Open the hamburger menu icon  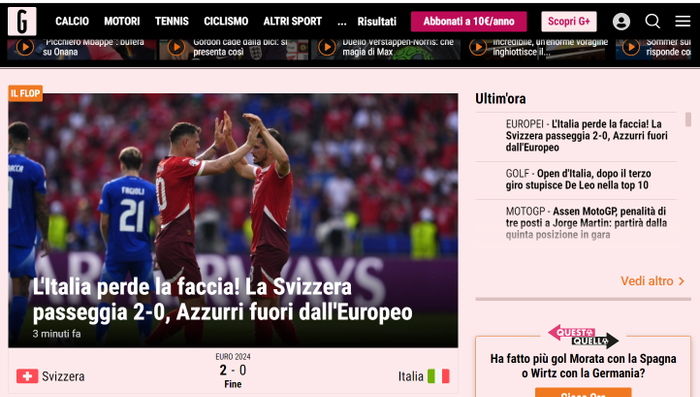pos(683,21)
